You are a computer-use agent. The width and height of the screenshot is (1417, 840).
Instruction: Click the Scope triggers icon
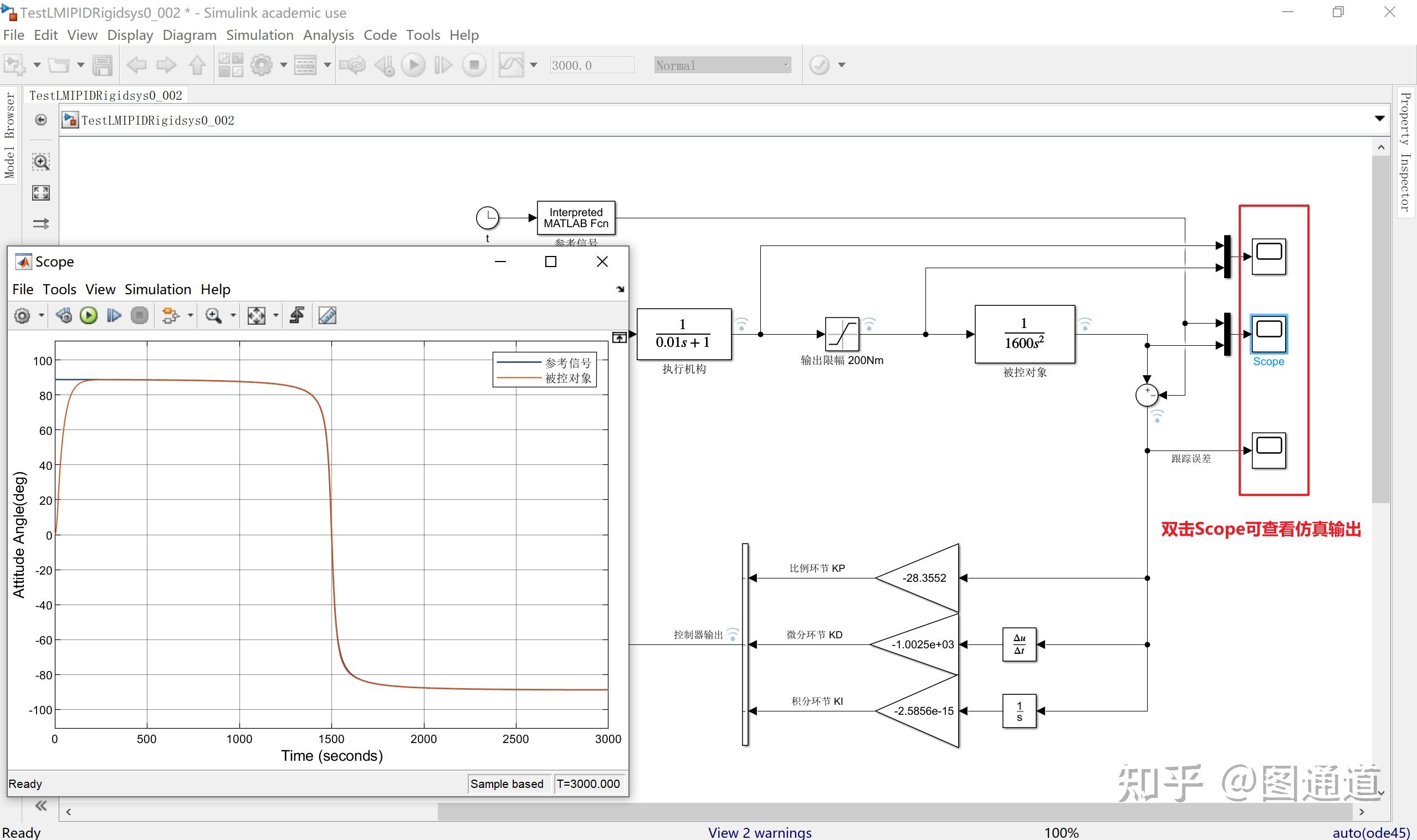[x=297, y=315]
